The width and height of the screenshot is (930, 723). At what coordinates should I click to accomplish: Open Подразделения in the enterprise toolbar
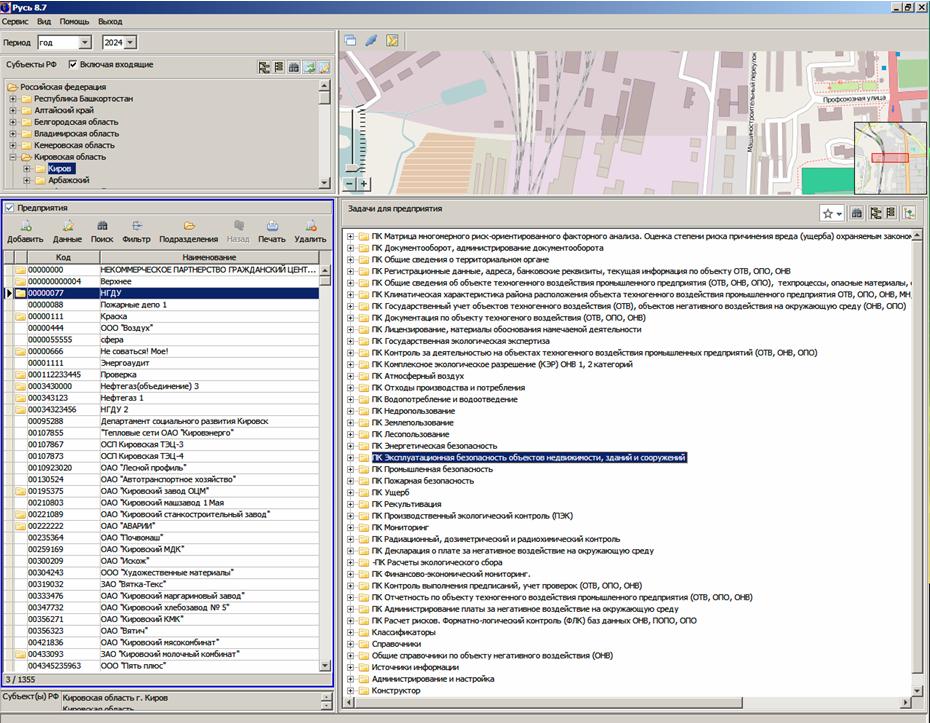pyautogui.click(x=188, y=226)
